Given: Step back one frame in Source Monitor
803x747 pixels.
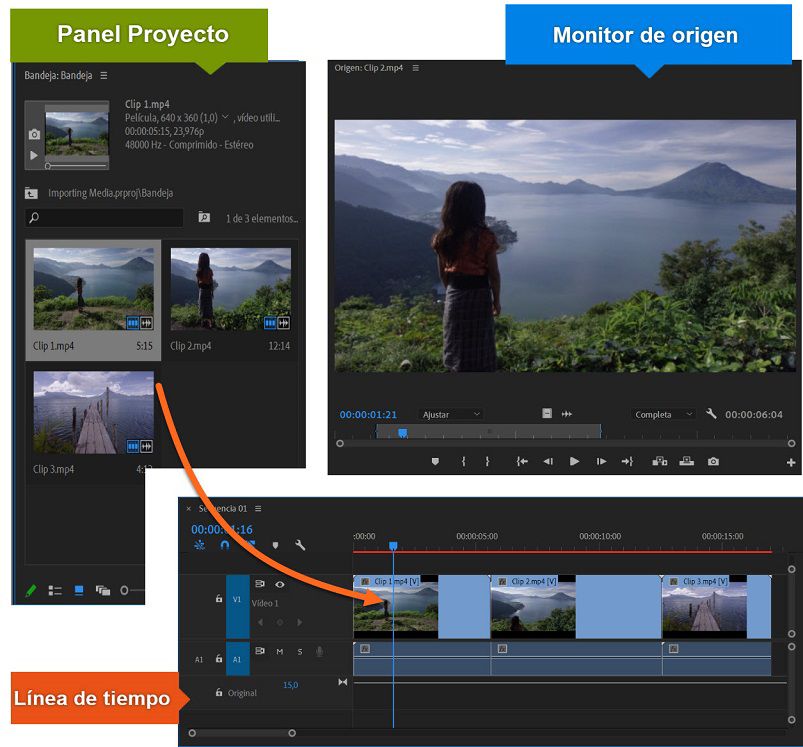Looking at the screenshot, I should click(x=548, y=461).
